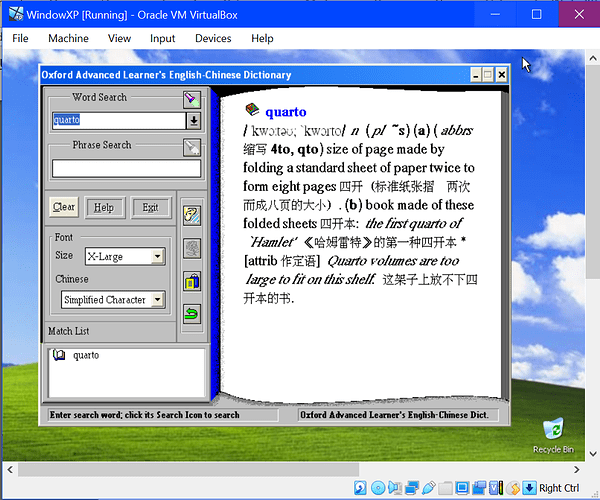Minimize the dictionary window
600x500 pixels.
click(476, 75)
